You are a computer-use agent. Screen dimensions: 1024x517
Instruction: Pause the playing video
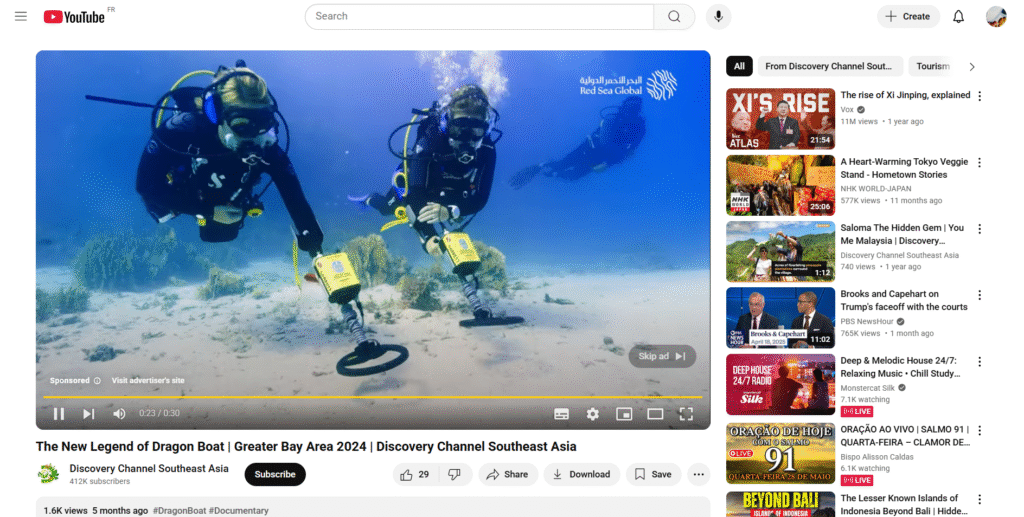click(x=59, y=414)
